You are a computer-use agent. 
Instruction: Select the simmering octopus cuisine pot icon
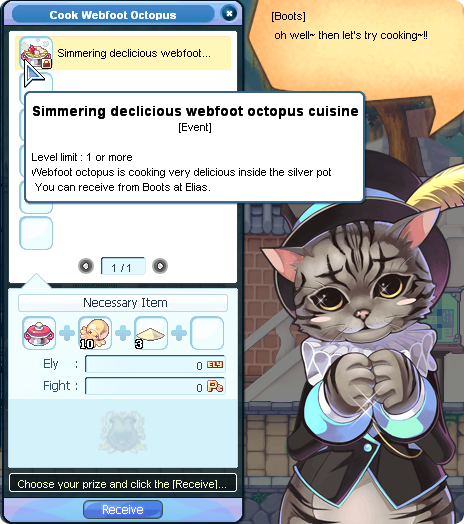coord(36,53)
